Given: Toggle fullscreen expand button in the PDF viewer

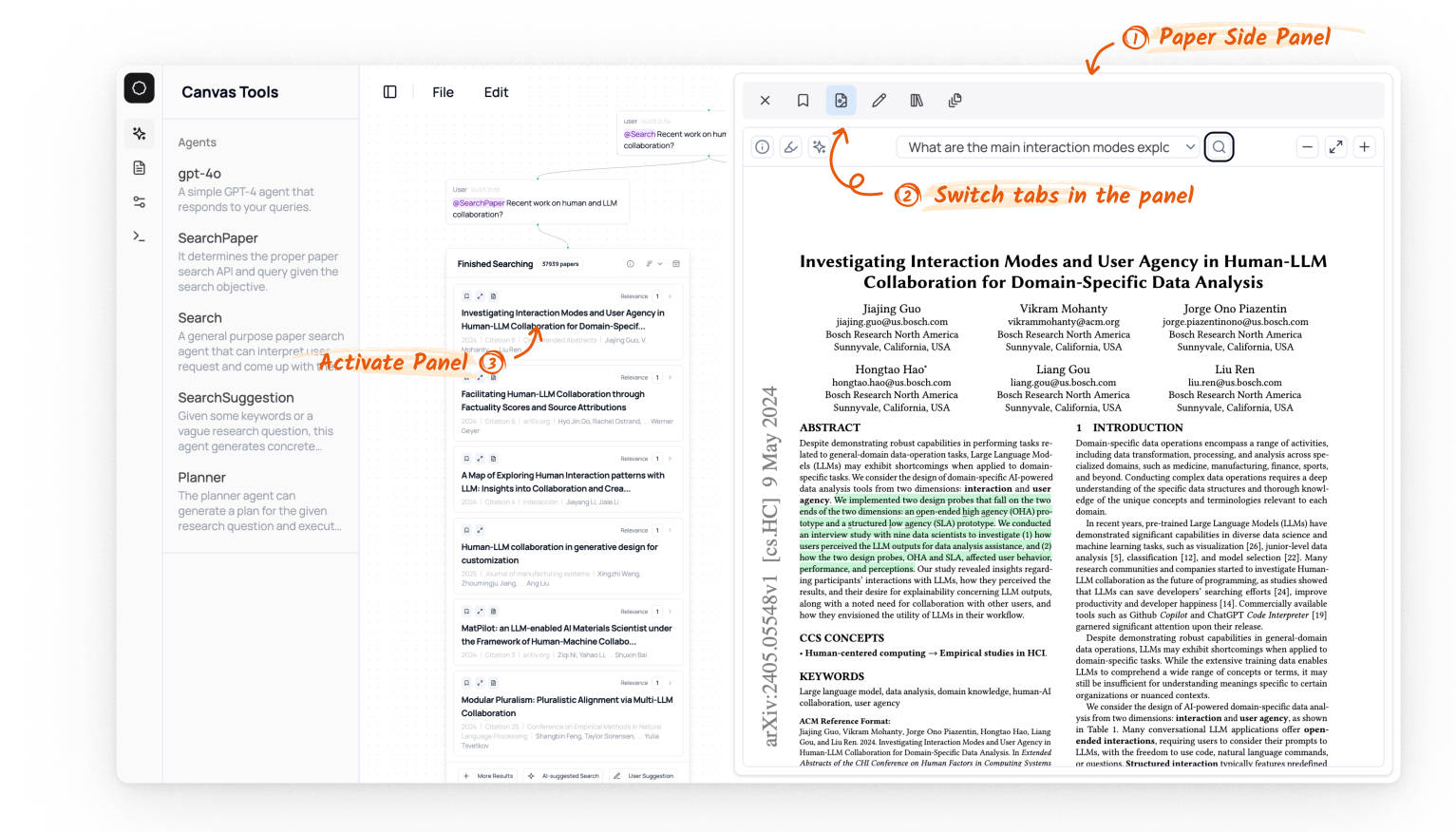Looking at the screenshot, I should tap(1335, 147).
